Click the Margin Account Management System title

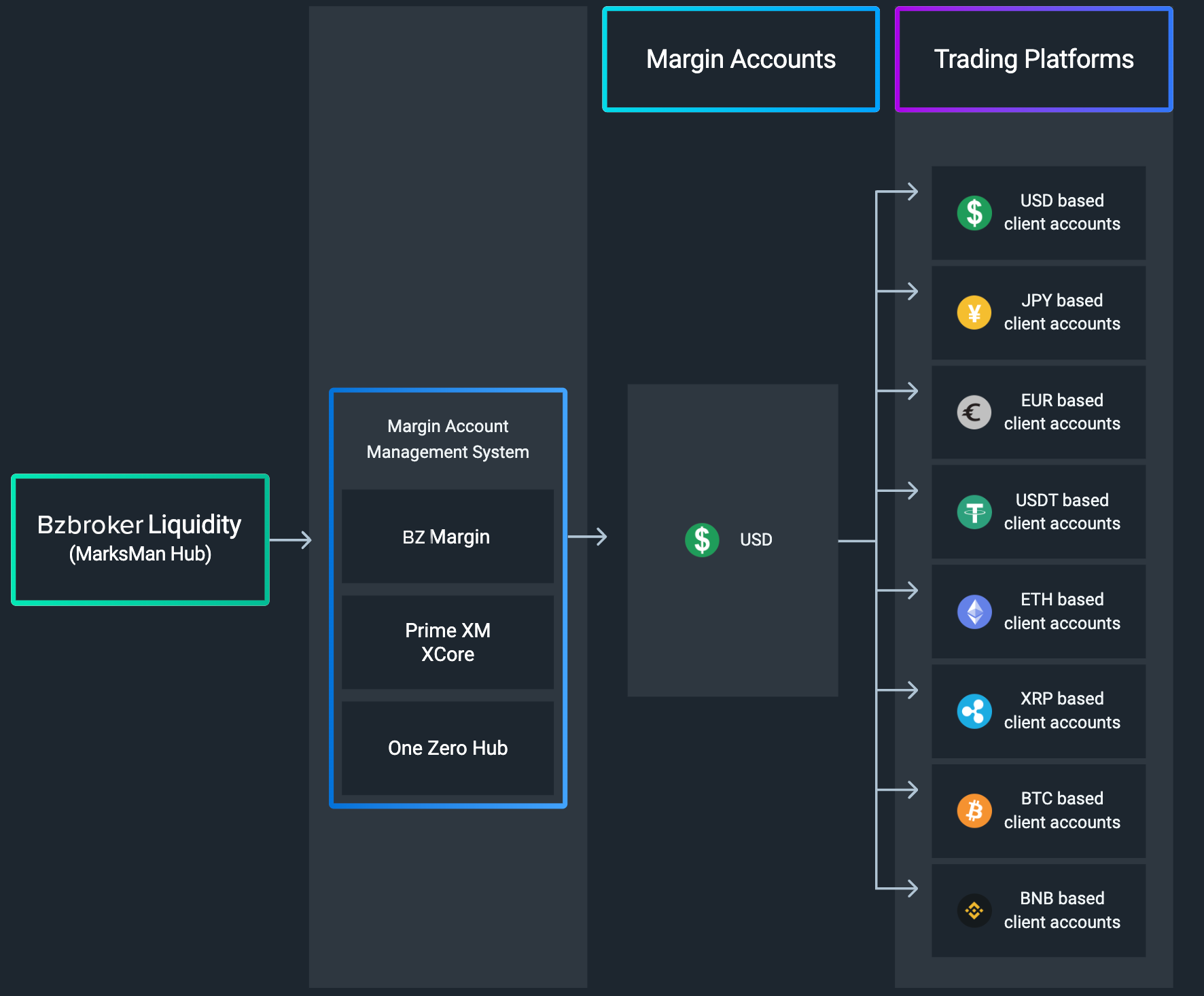point(448,439)
